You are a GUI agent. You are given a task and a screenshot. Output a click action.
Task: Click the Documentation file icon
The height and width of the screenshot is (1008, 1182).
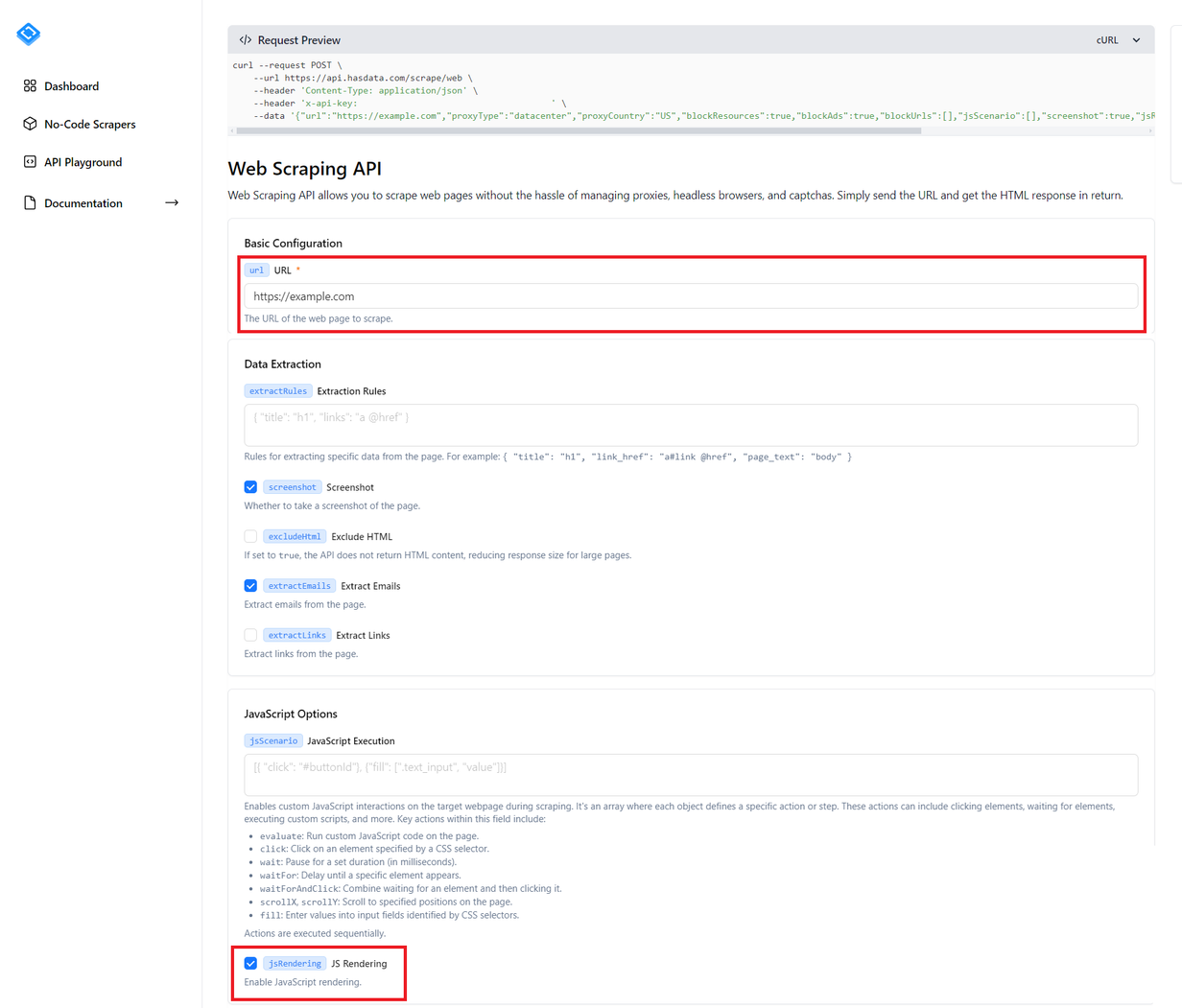click(x=30, y=203)
